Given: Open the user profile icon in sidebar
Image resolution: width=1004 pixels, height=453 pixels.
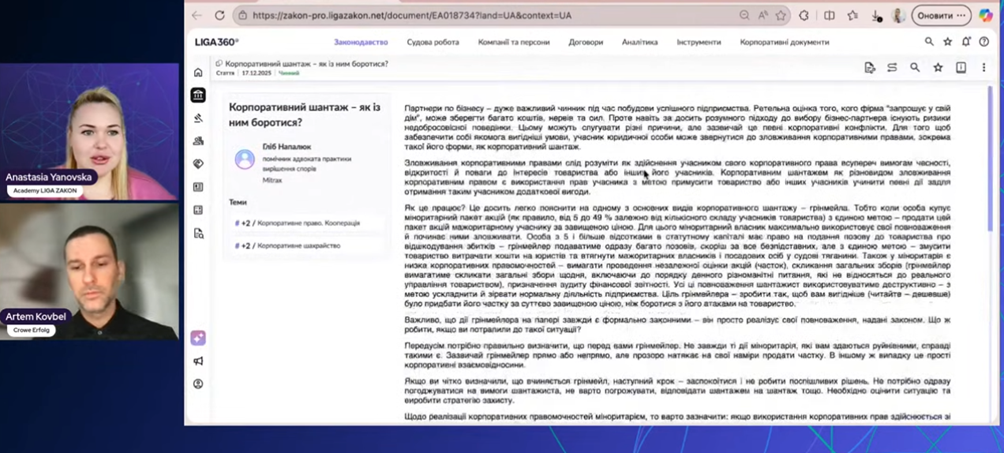Looking at the screenshot, I should click(x=198, y=384).
